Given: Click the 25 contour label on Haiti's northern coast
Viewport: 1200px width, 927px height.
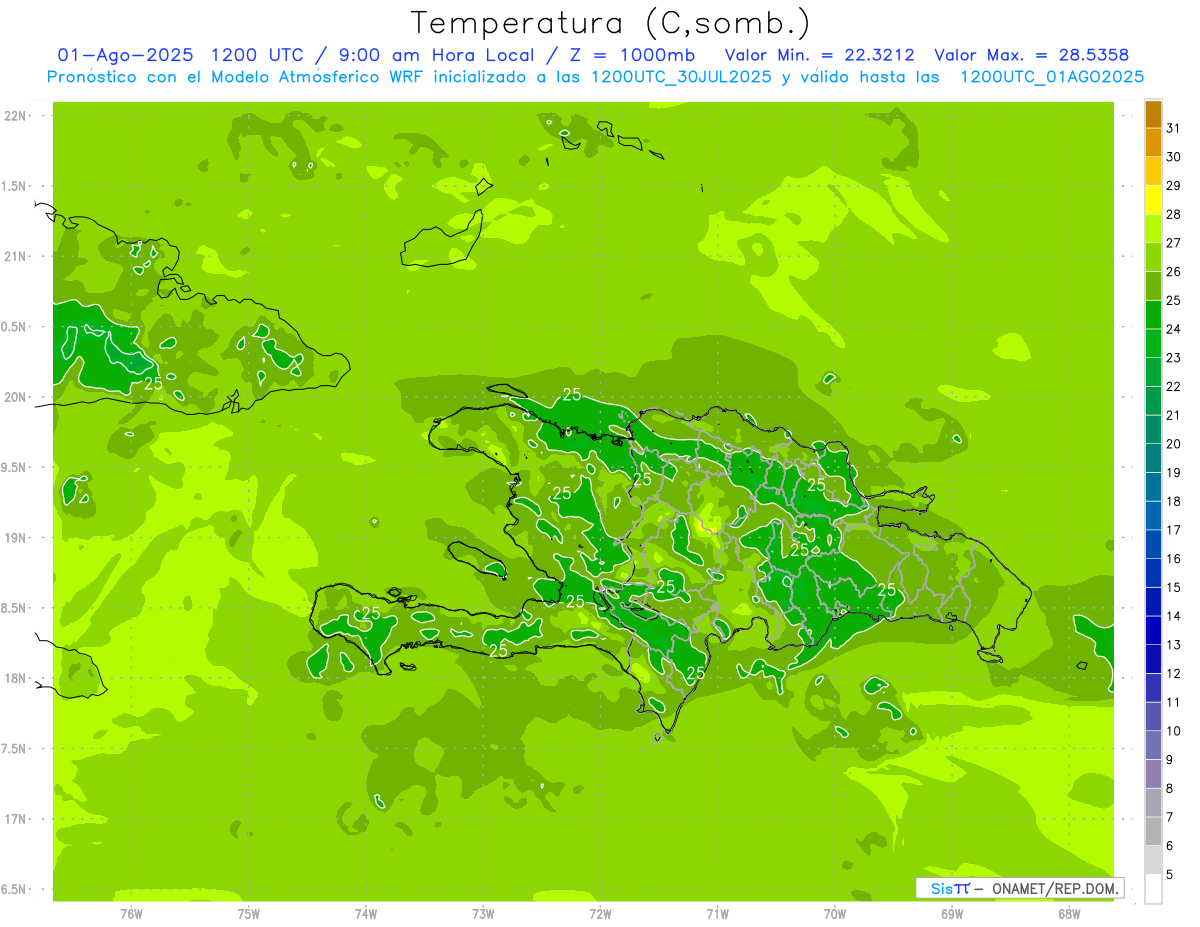Looking at the screenshot, I should point(572,395).
